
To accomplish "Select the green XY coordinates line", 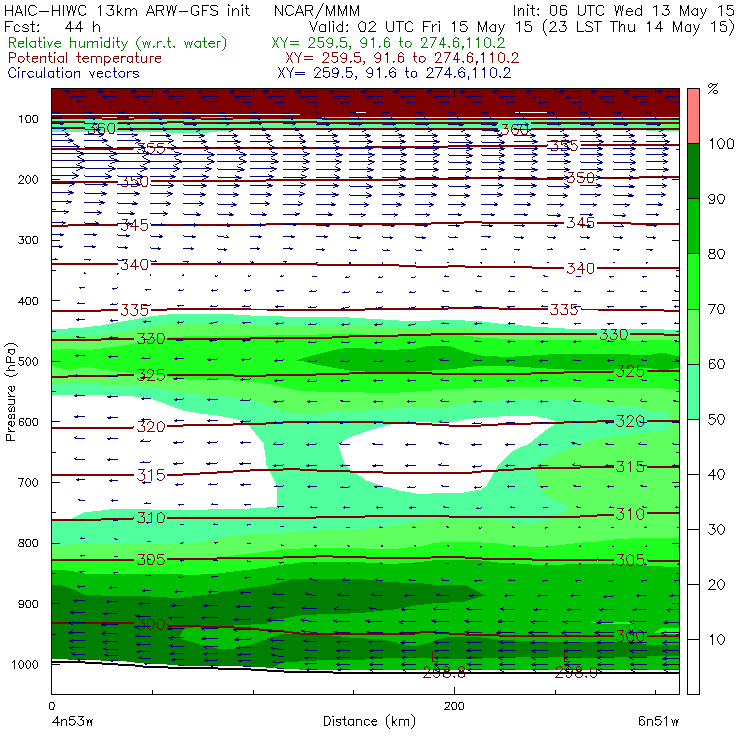I will coord(388,43).
